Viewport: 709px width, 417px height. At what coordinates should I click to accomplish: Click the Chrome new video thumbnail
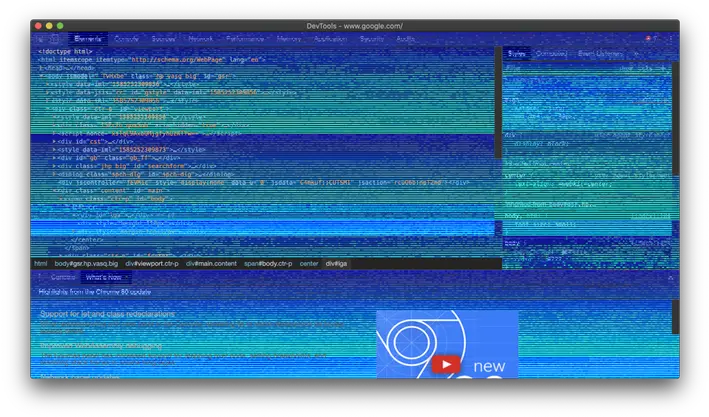(x=447, y=344)
